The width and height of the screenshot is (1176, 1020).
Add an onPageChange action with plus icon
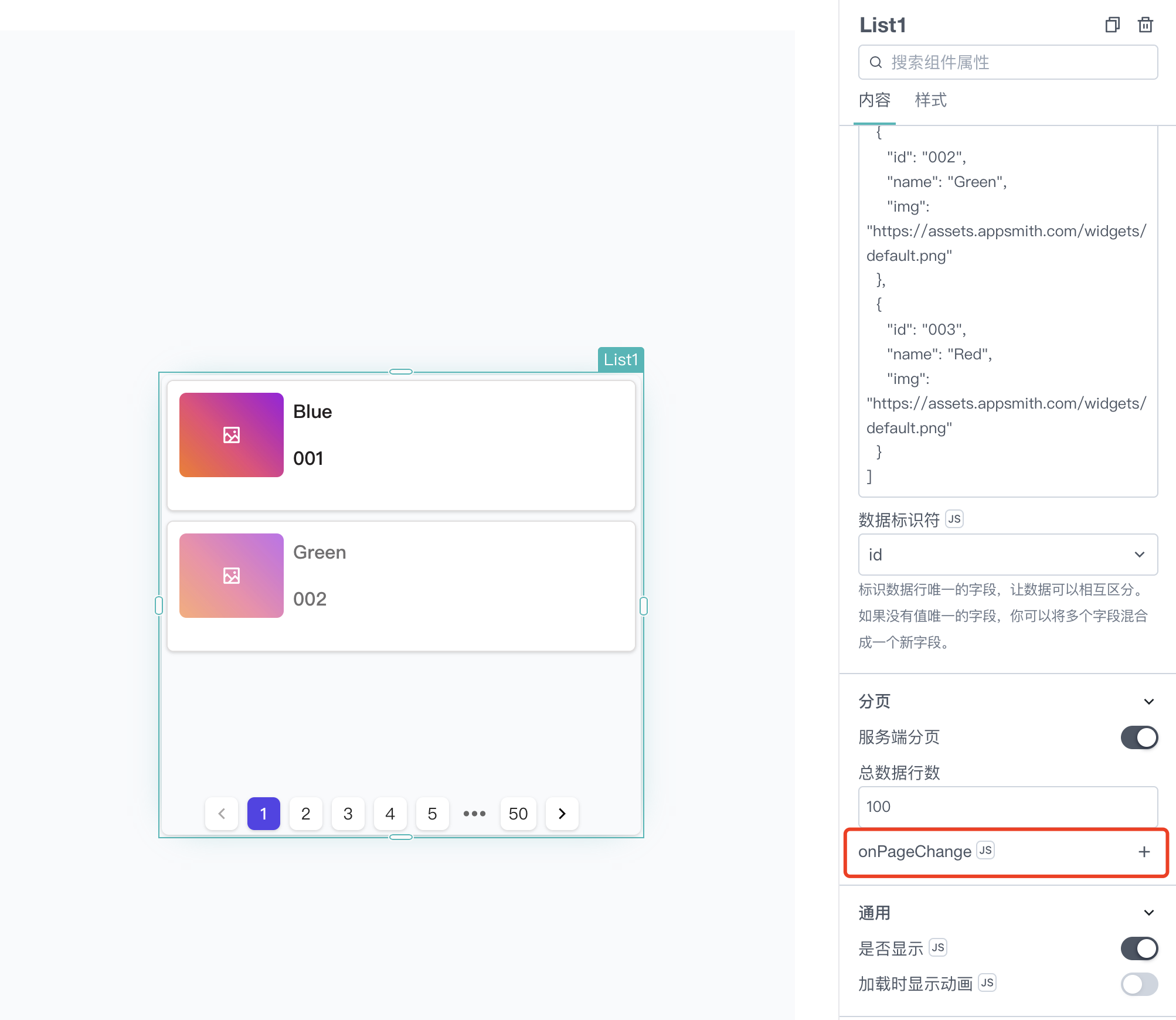(x=1144, y=852)
